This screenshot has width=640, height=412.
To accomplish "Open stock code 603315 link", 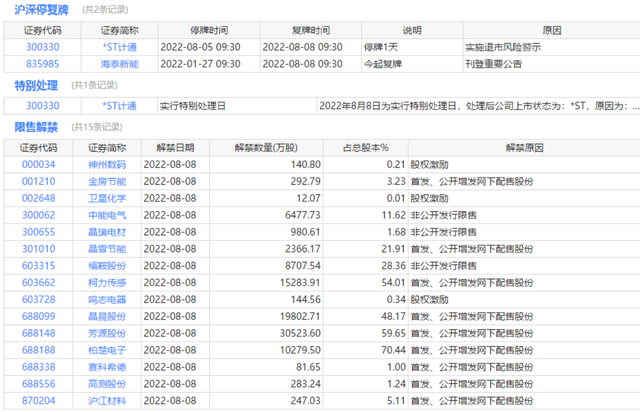I will coord(38,266).
